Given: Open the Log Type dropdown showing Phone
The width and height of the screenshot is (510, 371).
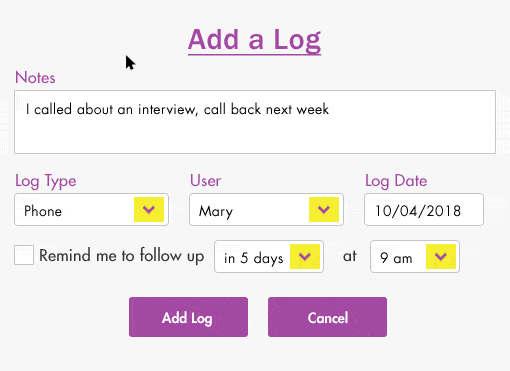Looking at the screenshot, I should click(91, 210).
